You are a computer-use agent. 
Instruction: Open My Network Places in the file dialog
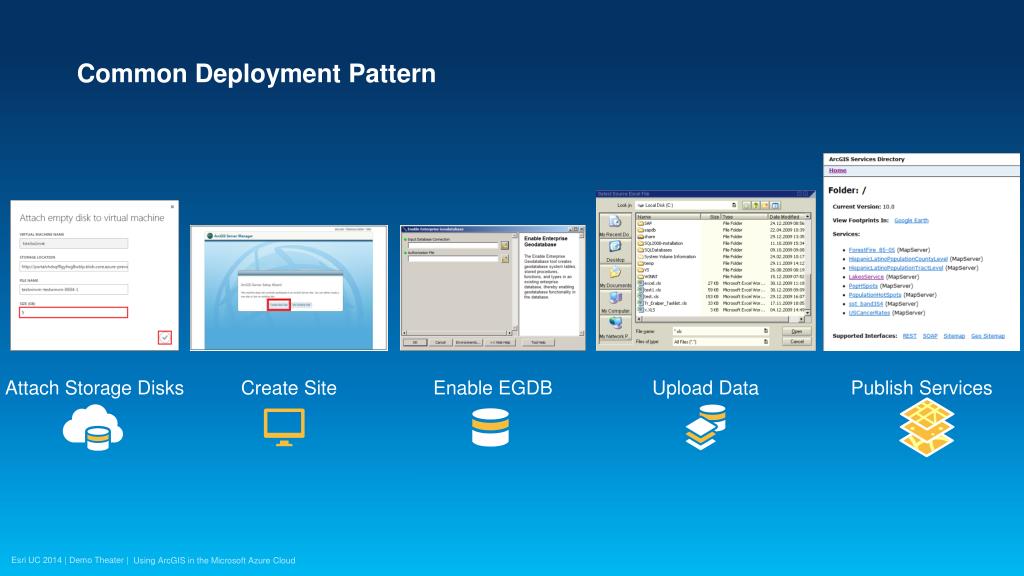(x=615, y=327)
